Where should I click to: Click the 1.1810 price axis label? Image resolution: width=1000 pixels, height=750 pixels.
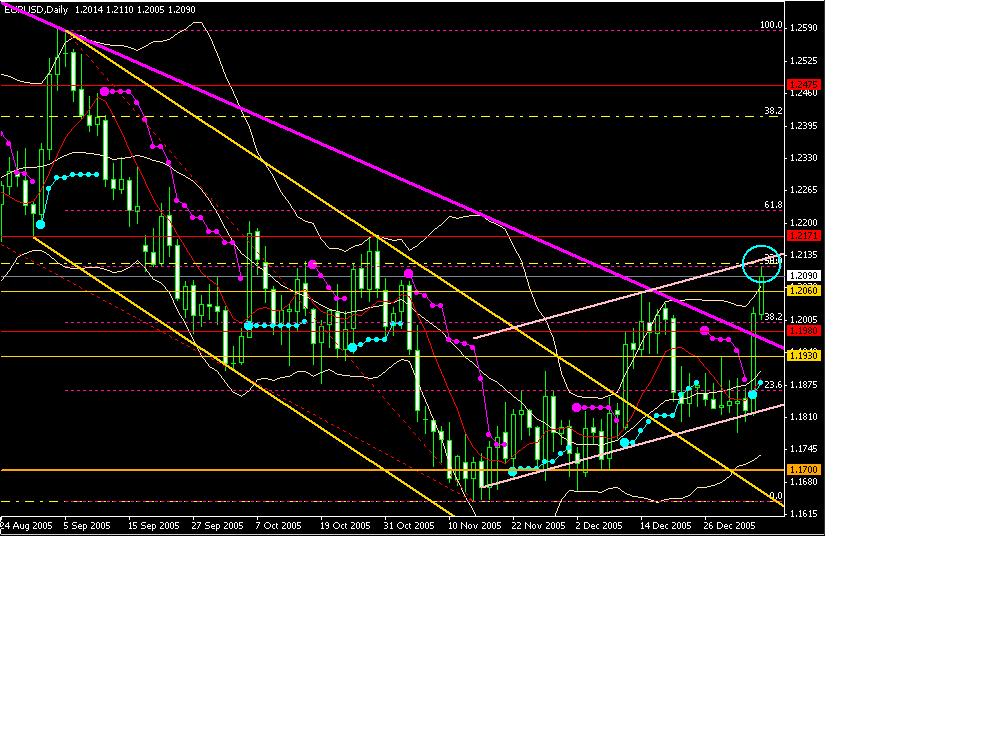(804, 416)
